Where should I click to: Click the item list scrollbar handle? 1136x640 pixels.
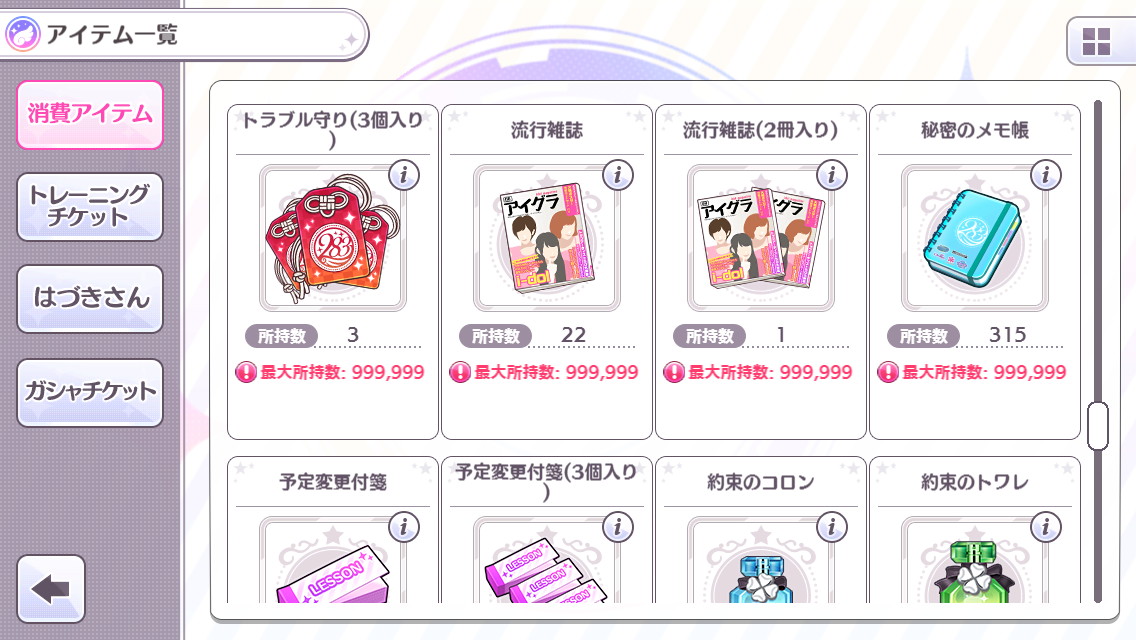[x=1098, y=426]
